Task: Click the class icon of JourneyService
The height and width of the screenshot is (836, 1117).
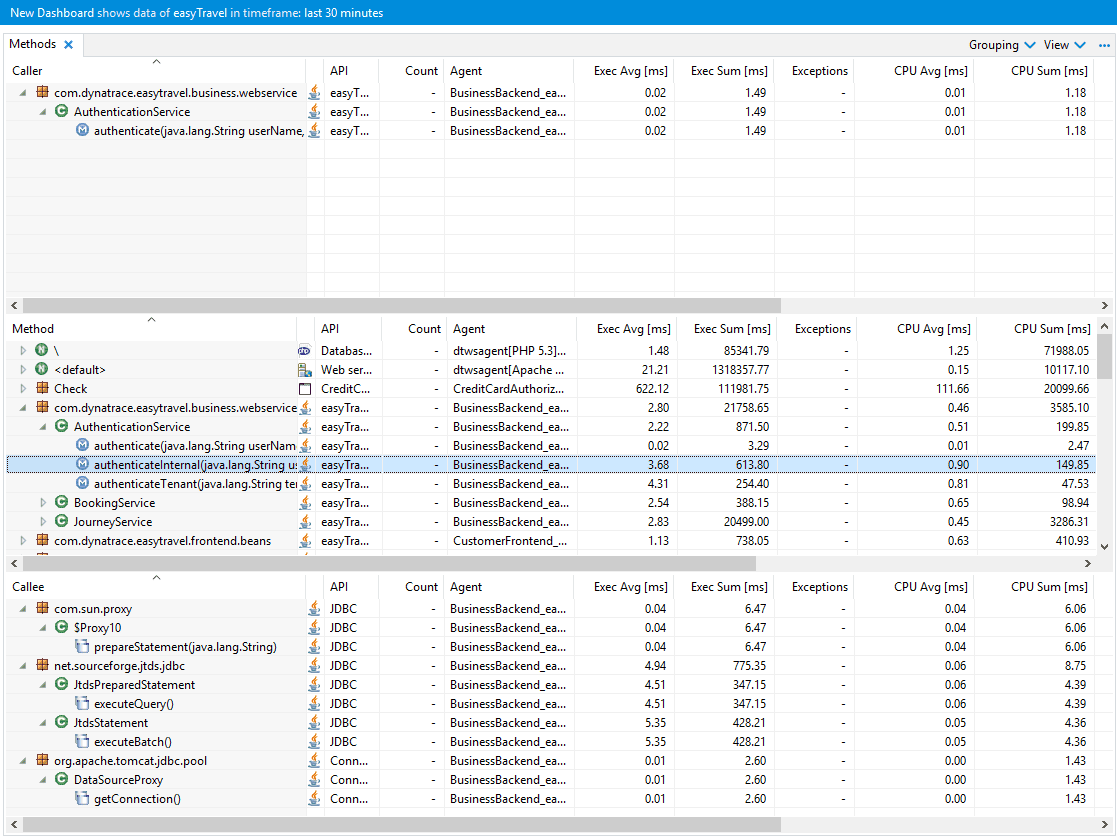Action: [62, 521]
